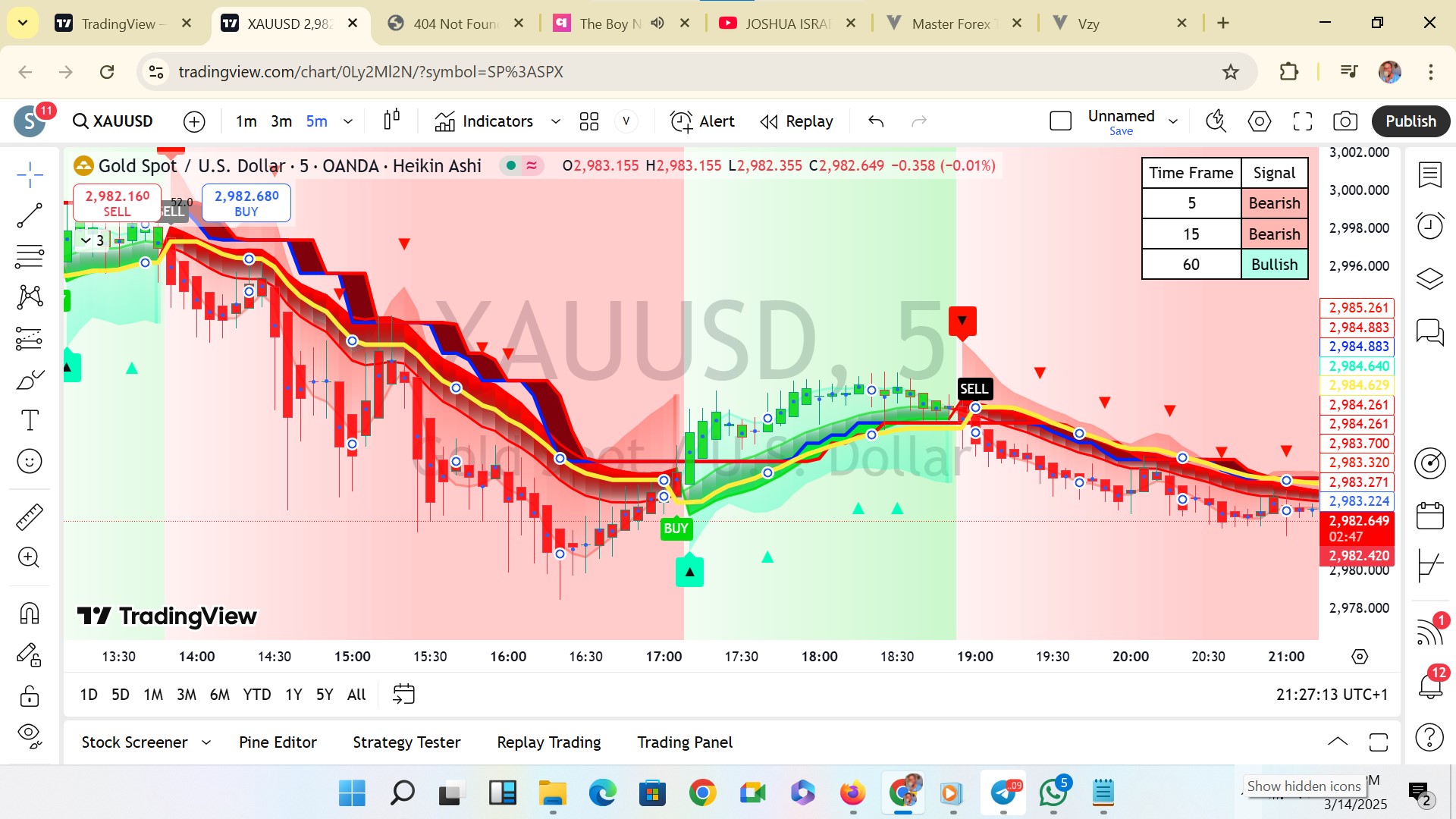Publish the chart idea
This screenshot has width=1456, height=819.
pyautogui.click(x=1410, y=121)
